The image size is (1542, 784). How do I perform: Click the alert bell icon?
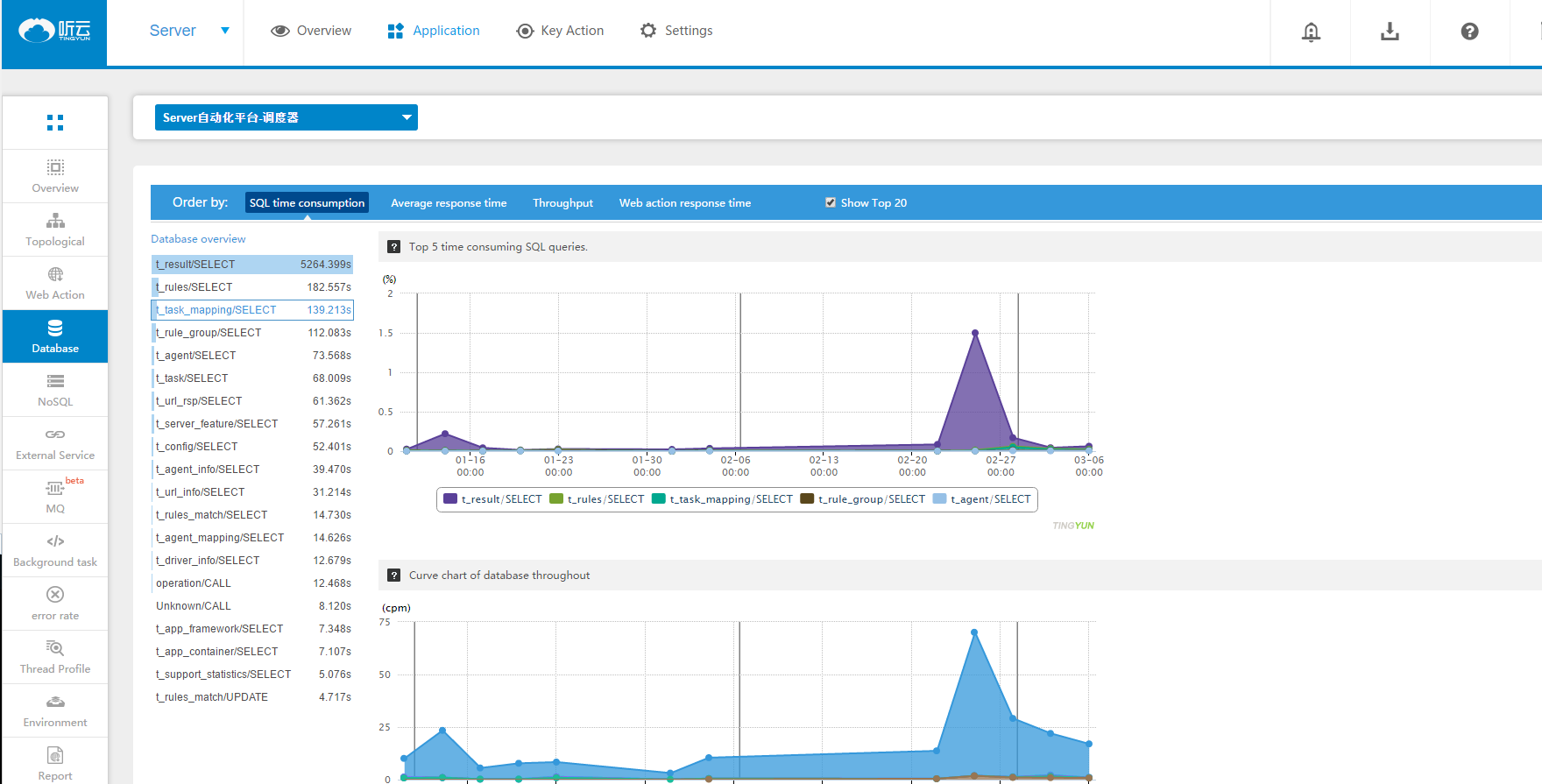pyautogui.click(x=1311, y=32)
